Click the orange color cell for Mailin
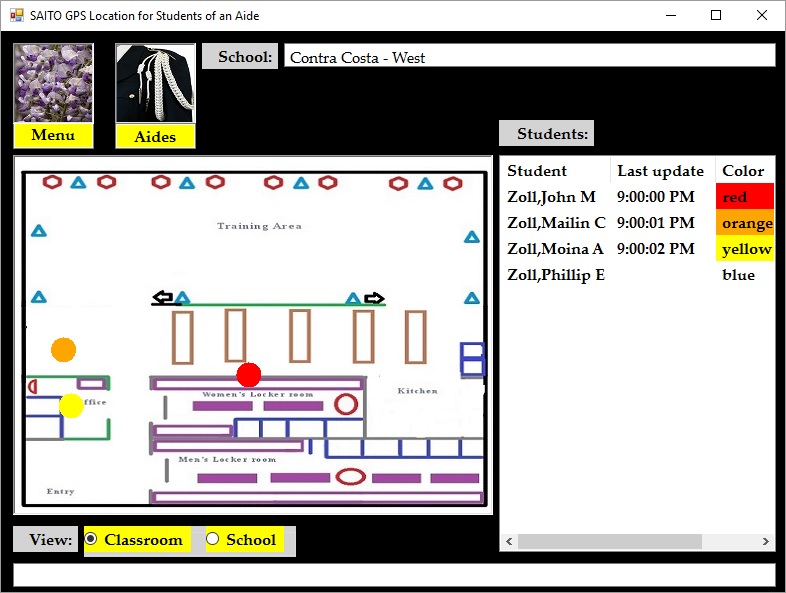The height and width of the screenshot is (593, 786). tap(744, 223)
